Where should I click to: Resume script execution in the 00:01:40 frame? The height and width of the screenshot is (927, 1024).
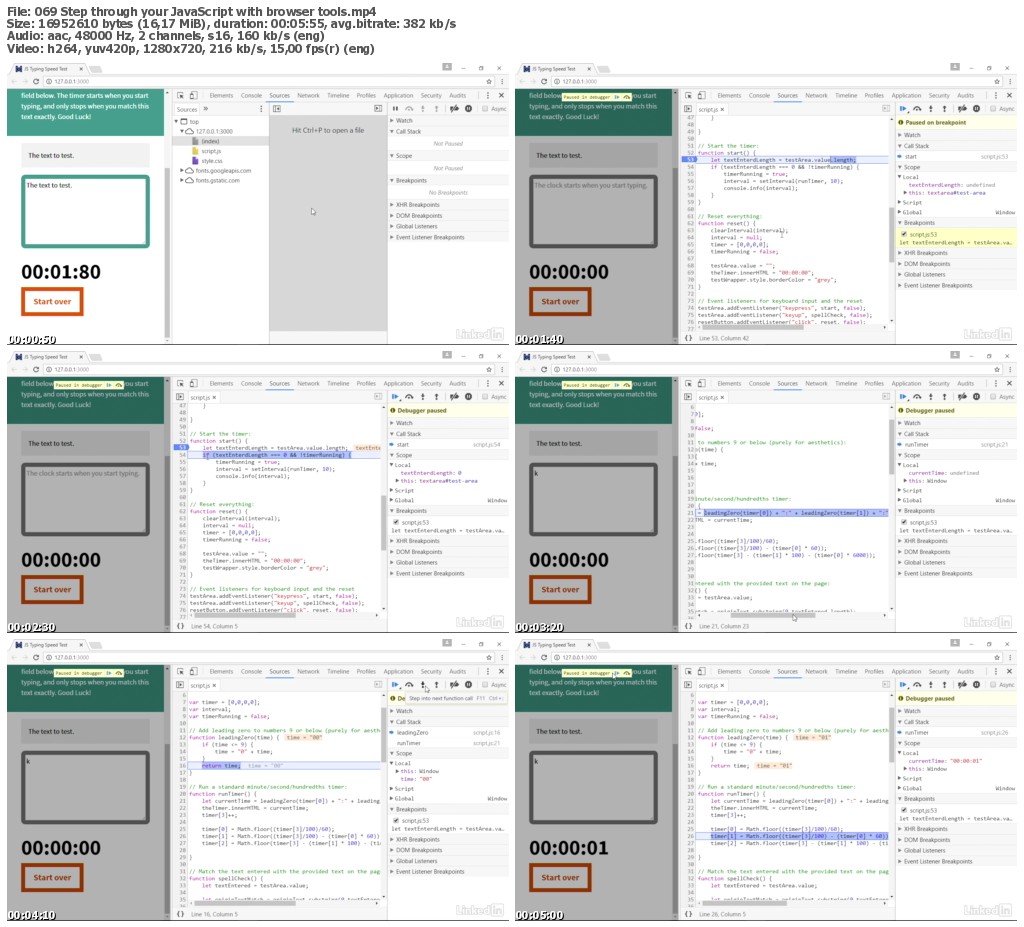(903, 108)
